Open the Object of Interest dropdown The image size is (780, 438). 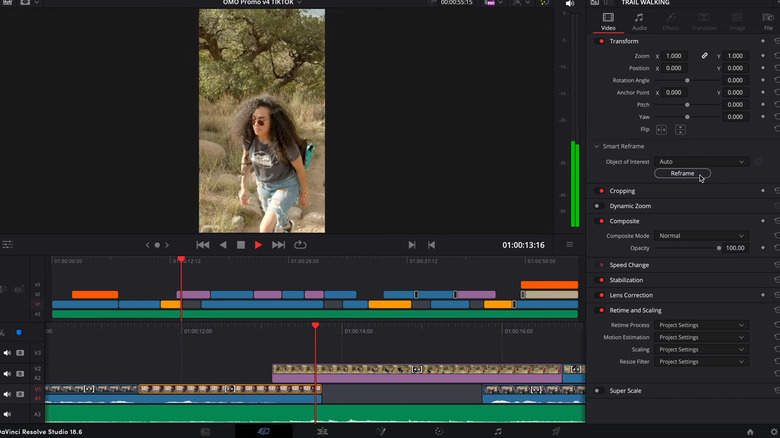[x=701, y=161]
